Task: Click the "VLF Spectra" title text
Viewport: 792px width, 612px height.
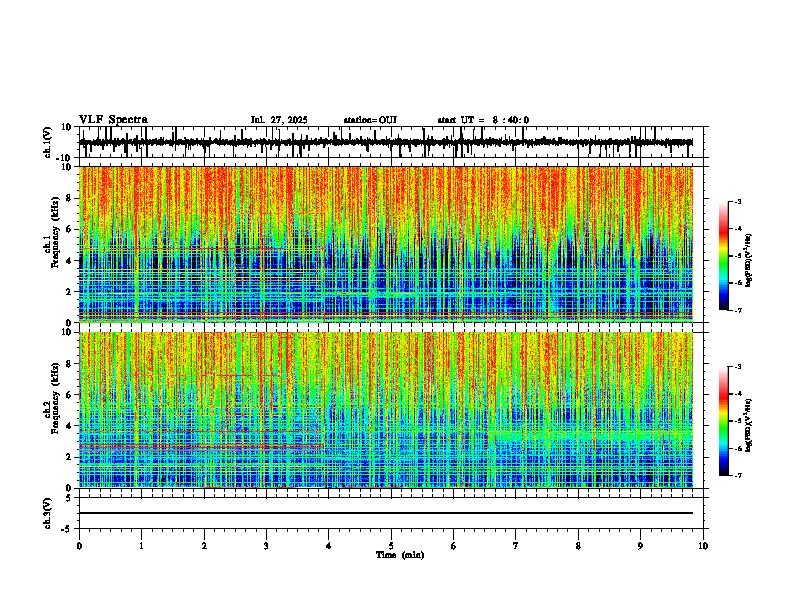Action: click(113, 120)
